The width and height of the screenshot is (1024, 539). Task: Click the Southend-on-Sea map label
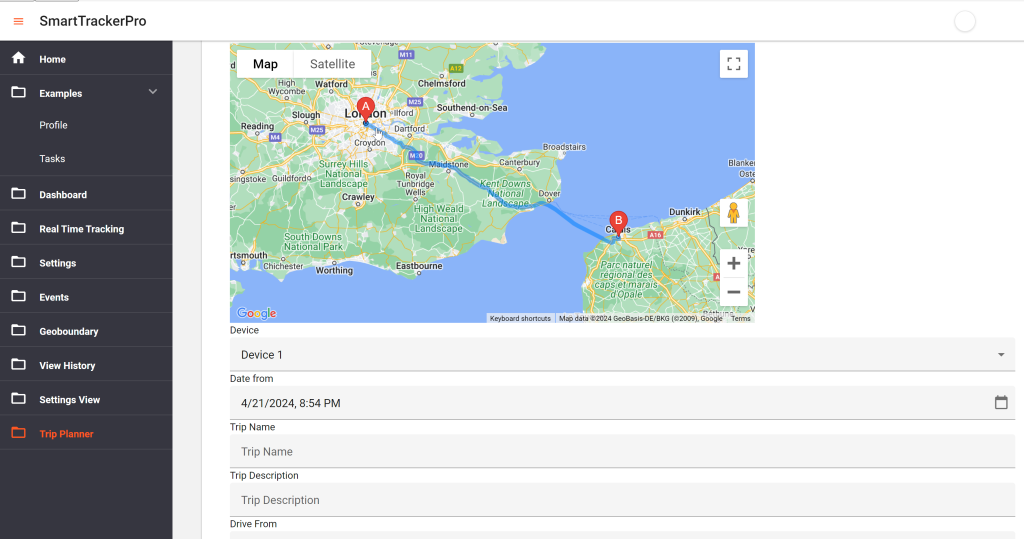(472, 108)
